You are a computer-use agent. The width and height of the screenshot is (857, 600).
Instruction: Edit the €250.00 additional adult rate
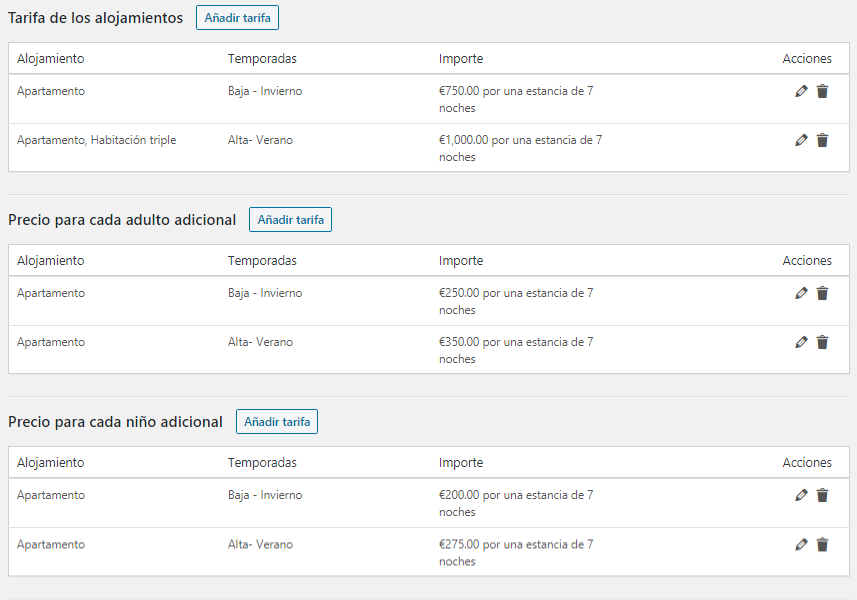click(x=801, y=294)
